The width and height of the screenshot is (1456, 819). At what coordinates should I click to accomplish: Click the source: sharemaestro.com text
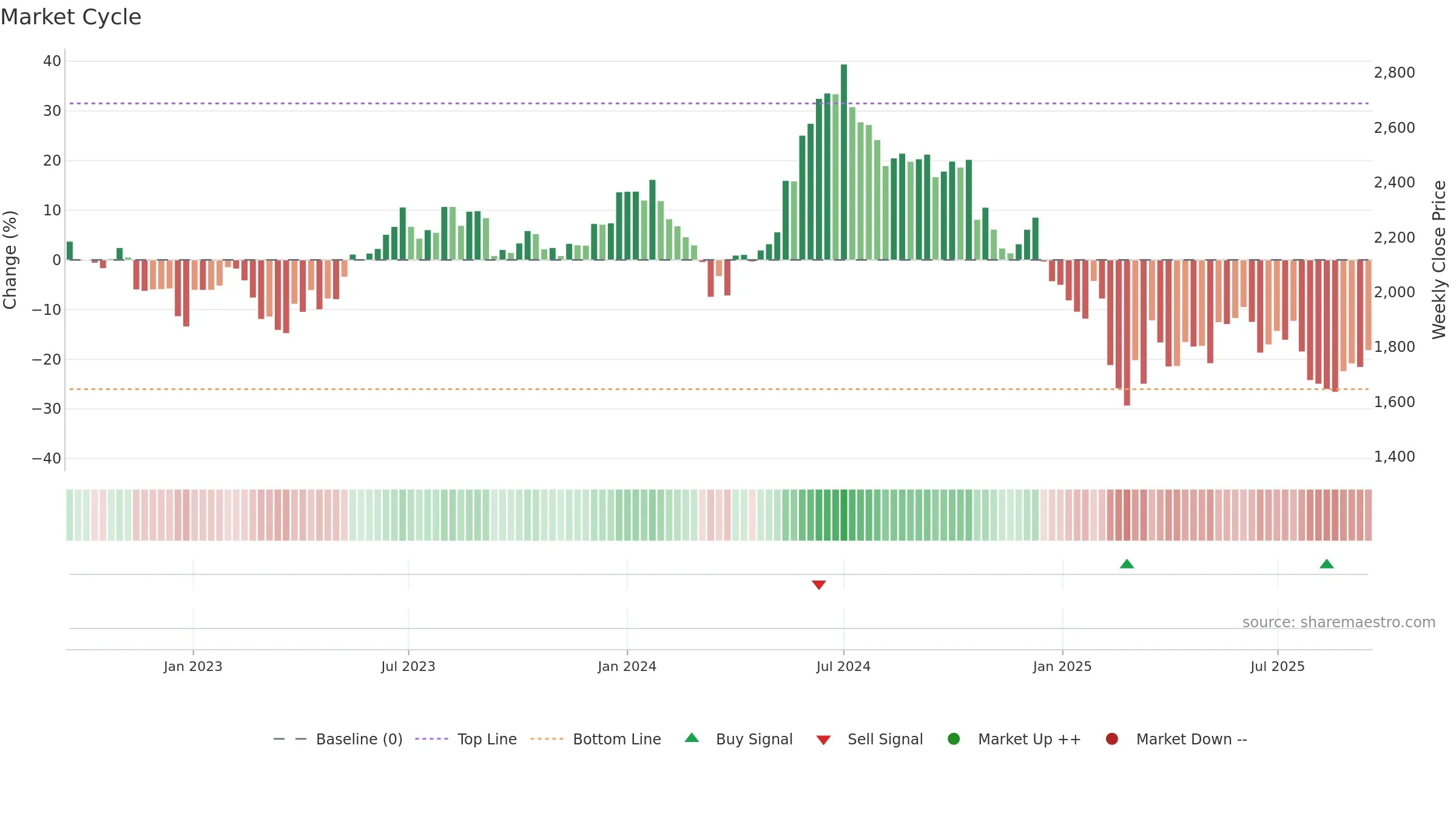click(1339, 622)
